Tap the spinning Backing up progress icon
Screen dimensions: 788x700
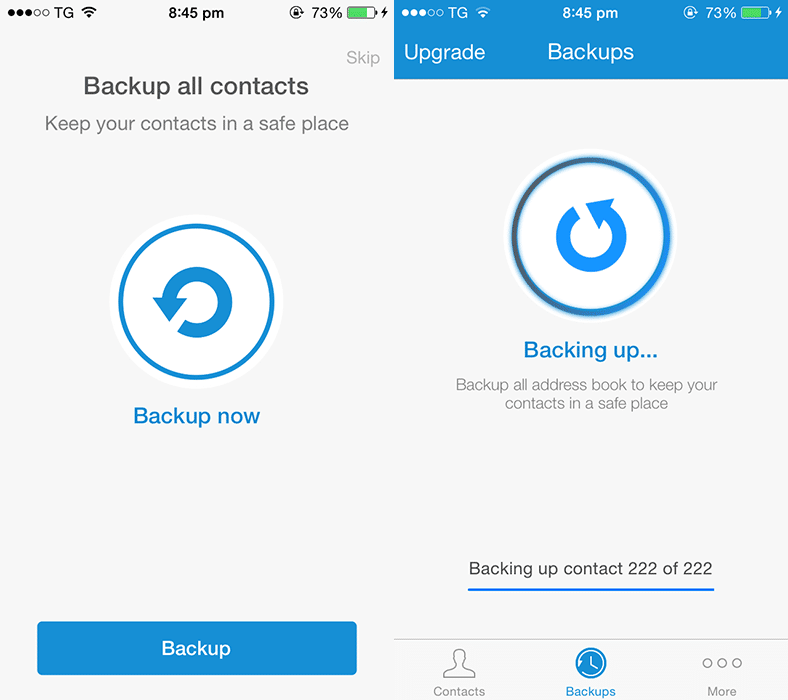591,236
